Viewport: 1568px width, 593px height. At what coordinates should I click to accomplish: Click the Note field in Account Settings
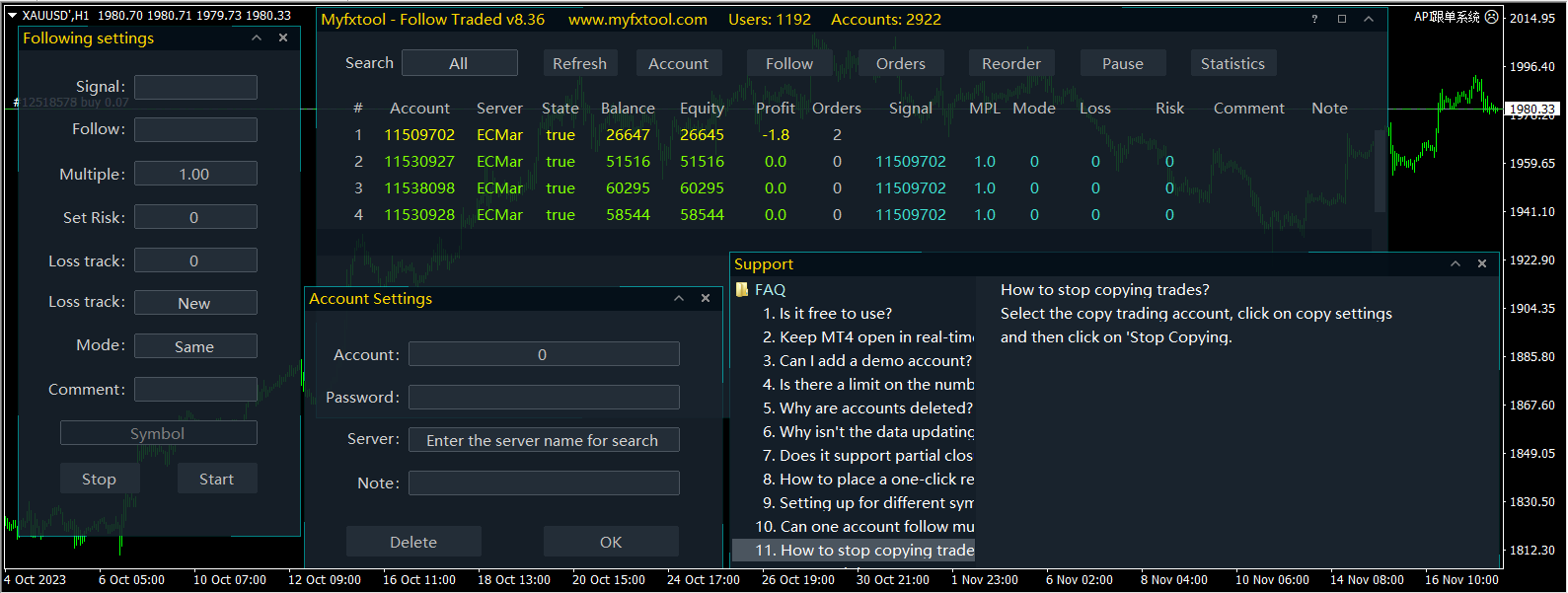(x=544, y=482)
